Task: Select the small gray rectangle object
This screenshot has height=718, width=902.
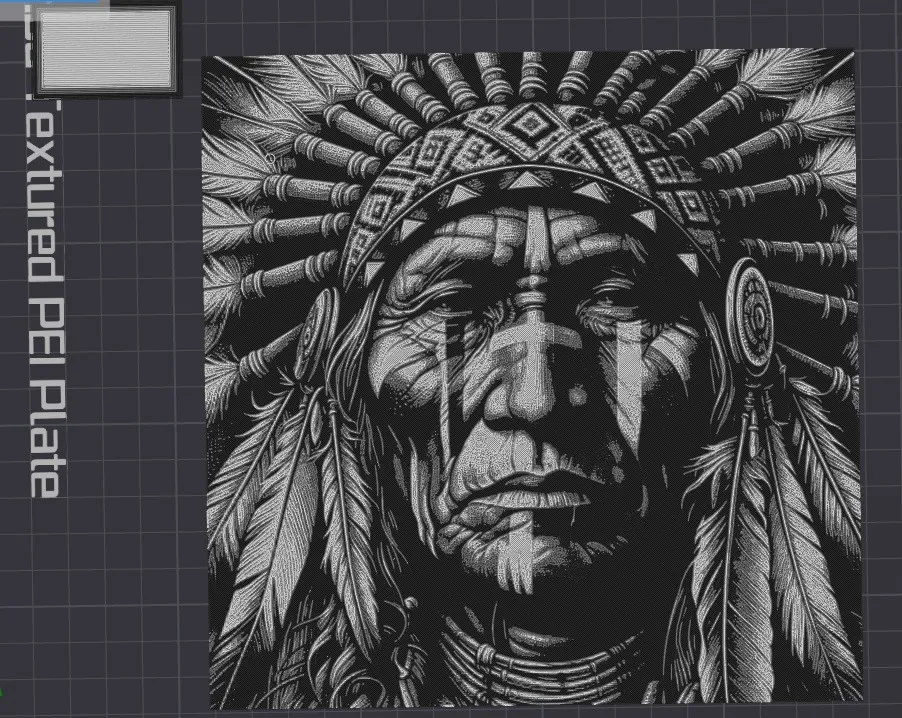Action: click(107, 50)
